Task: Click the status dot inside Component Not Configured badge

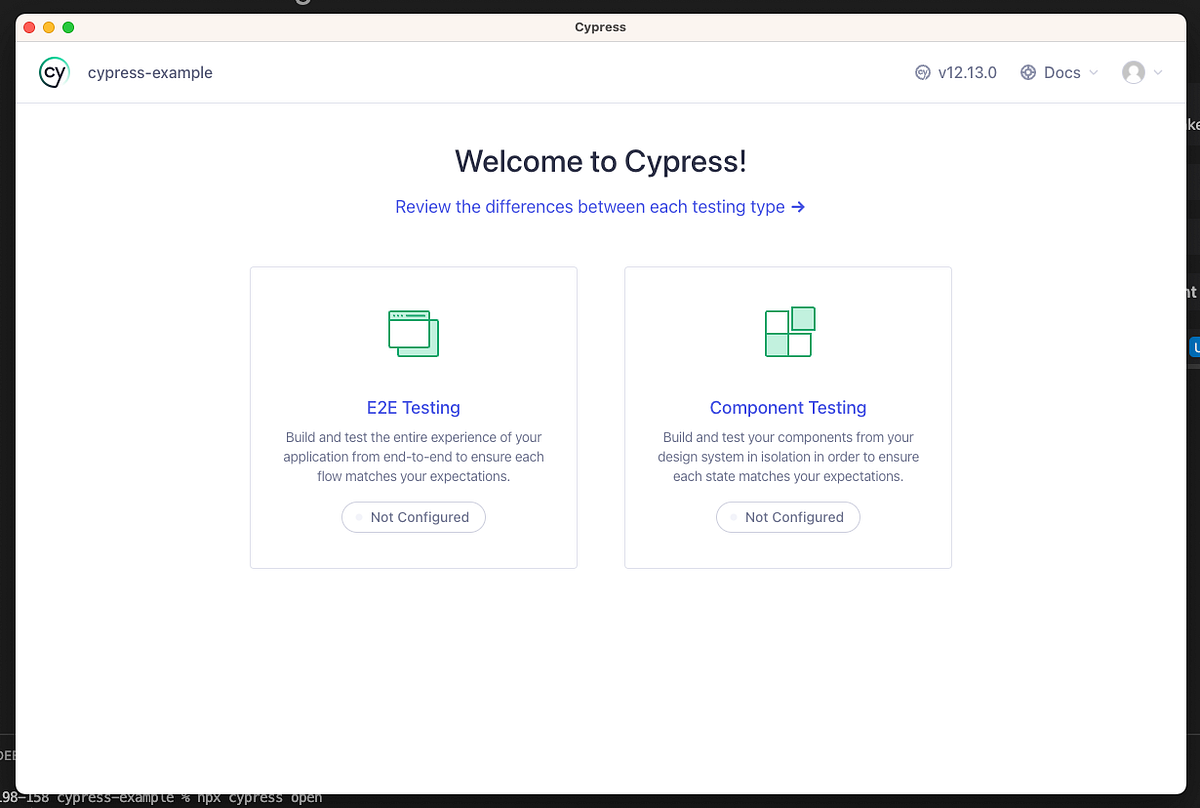Action: pyautogui.click(x=731, y=517)
